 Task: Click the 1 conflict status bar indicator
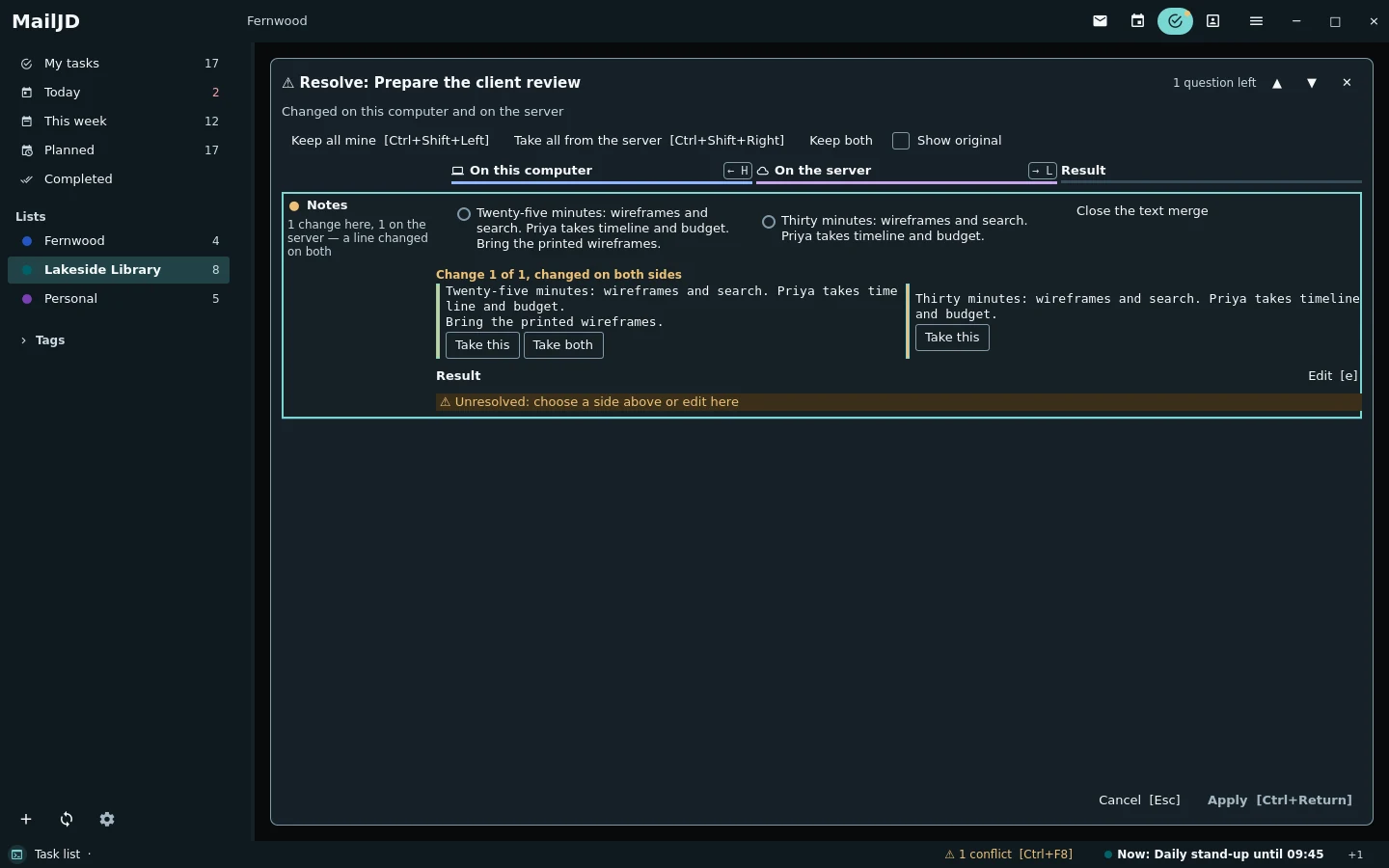click(1008, 854)
